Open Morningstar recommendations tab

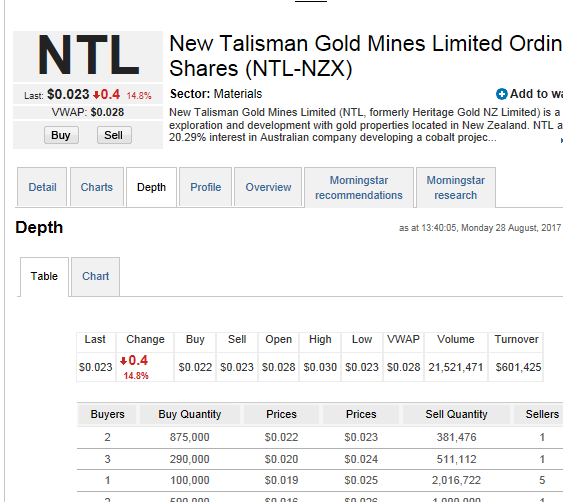pyautogui.click(x=359, y=187)
